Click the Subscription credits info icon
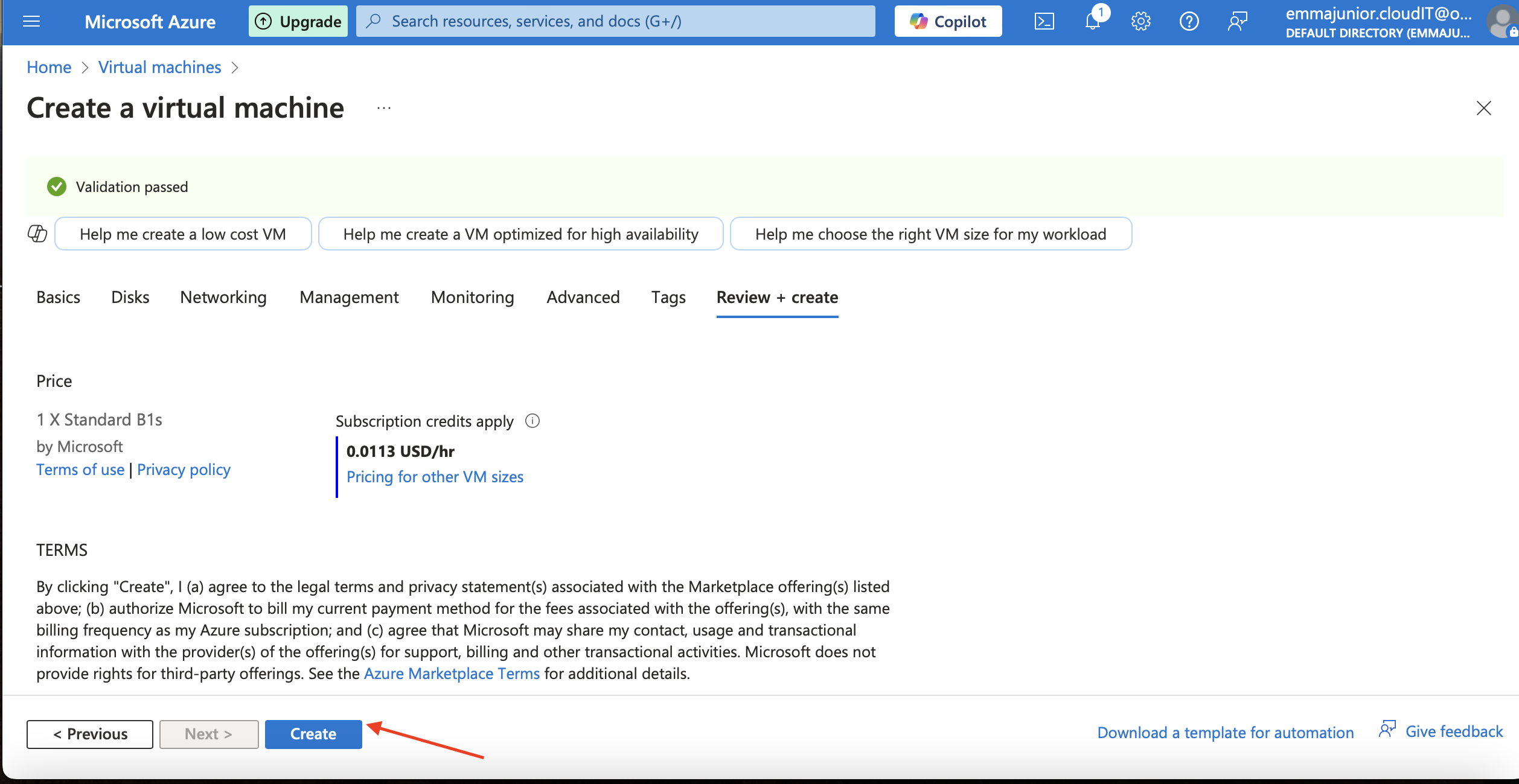1519x784 pixels. 532,421
